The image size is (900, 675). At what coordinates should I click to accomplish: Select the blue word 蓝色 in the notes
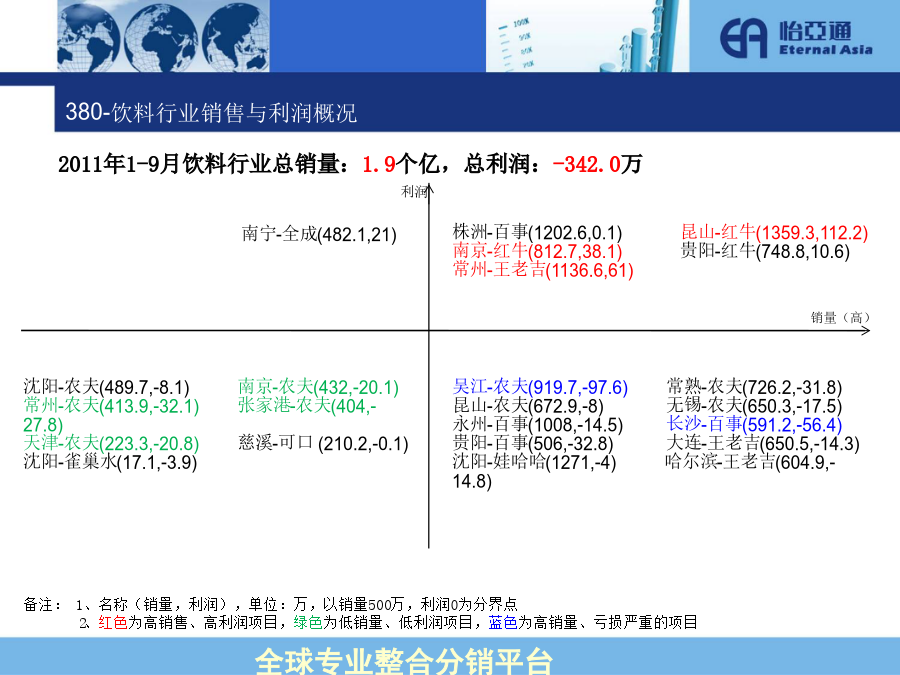coord(503,623)
